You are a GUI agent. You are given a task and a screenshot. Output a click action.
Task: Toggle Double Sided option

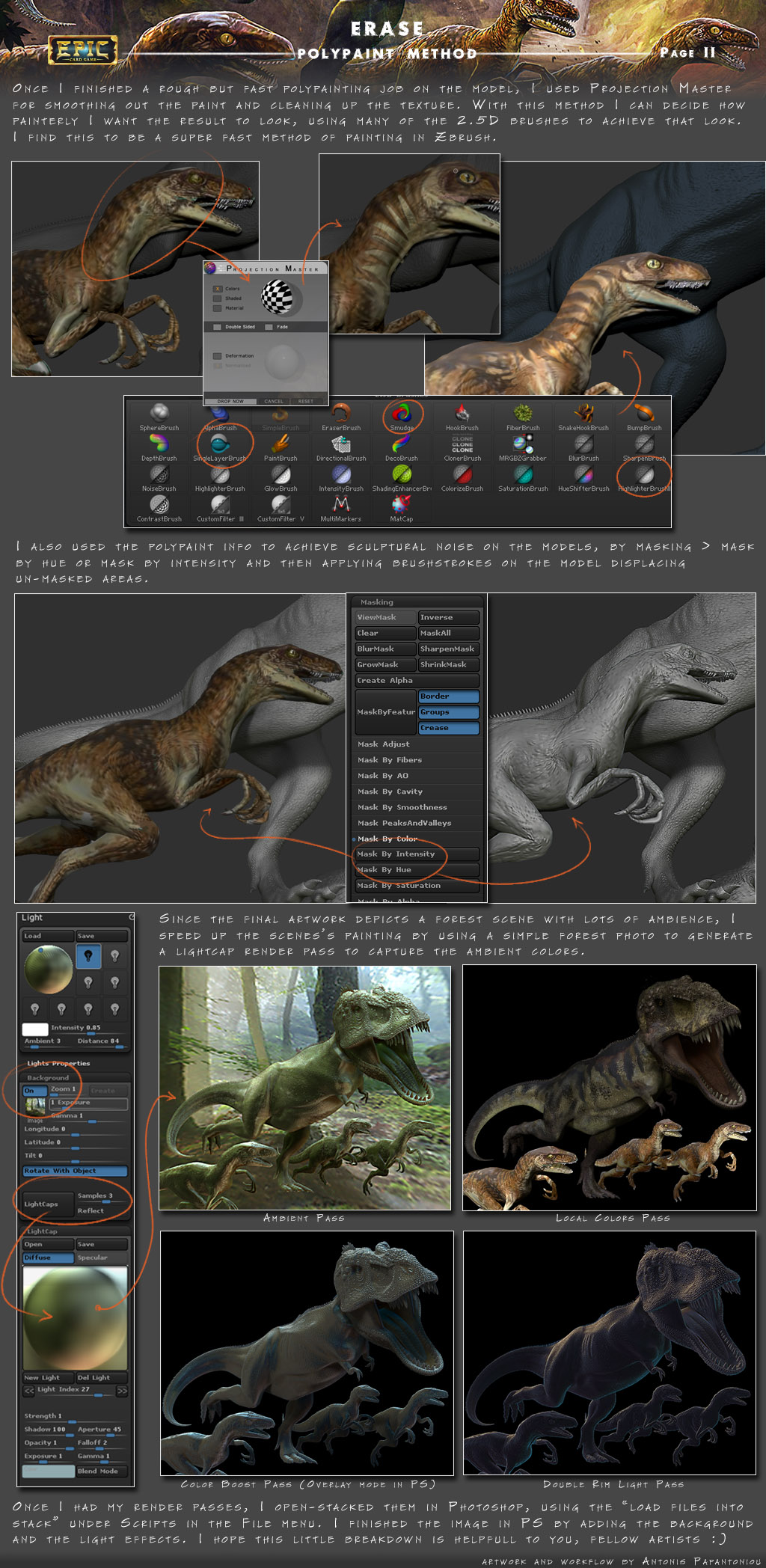(x=217, y=327)
